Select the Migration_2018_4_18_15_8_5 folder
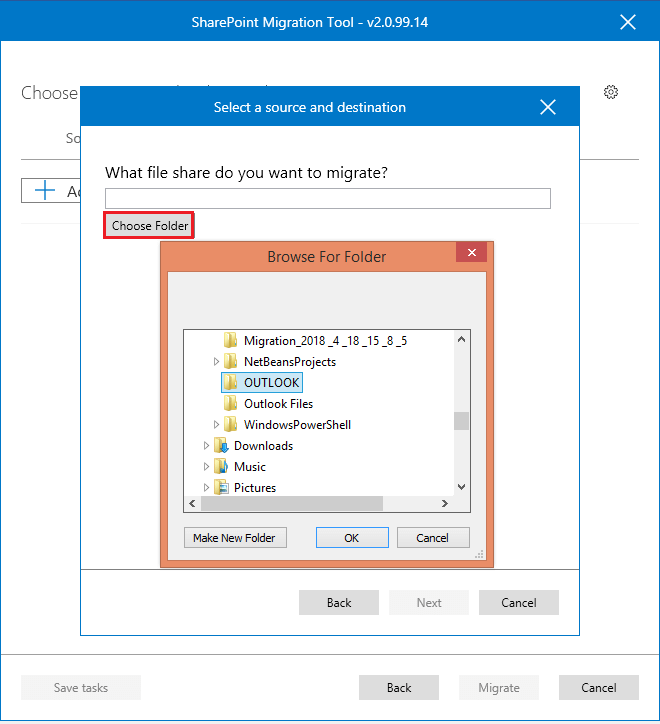 (325, 341)
